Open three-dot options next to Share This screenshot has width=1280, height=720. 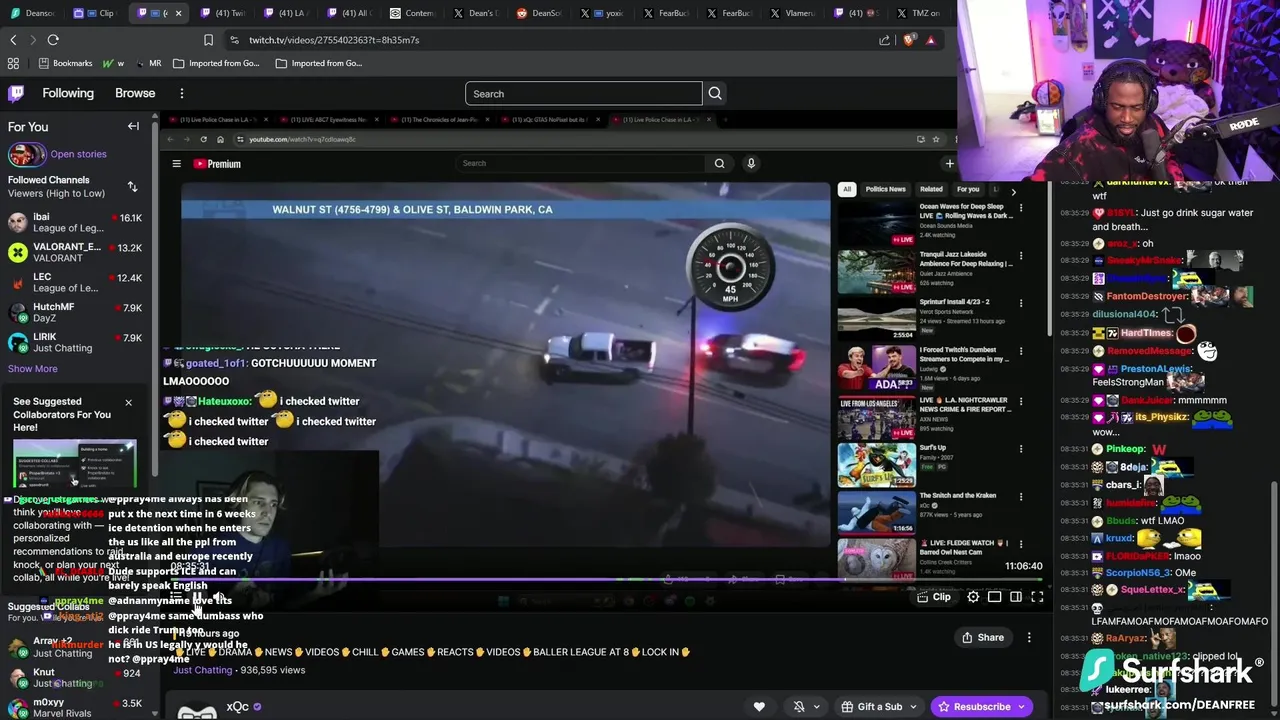1029,637
